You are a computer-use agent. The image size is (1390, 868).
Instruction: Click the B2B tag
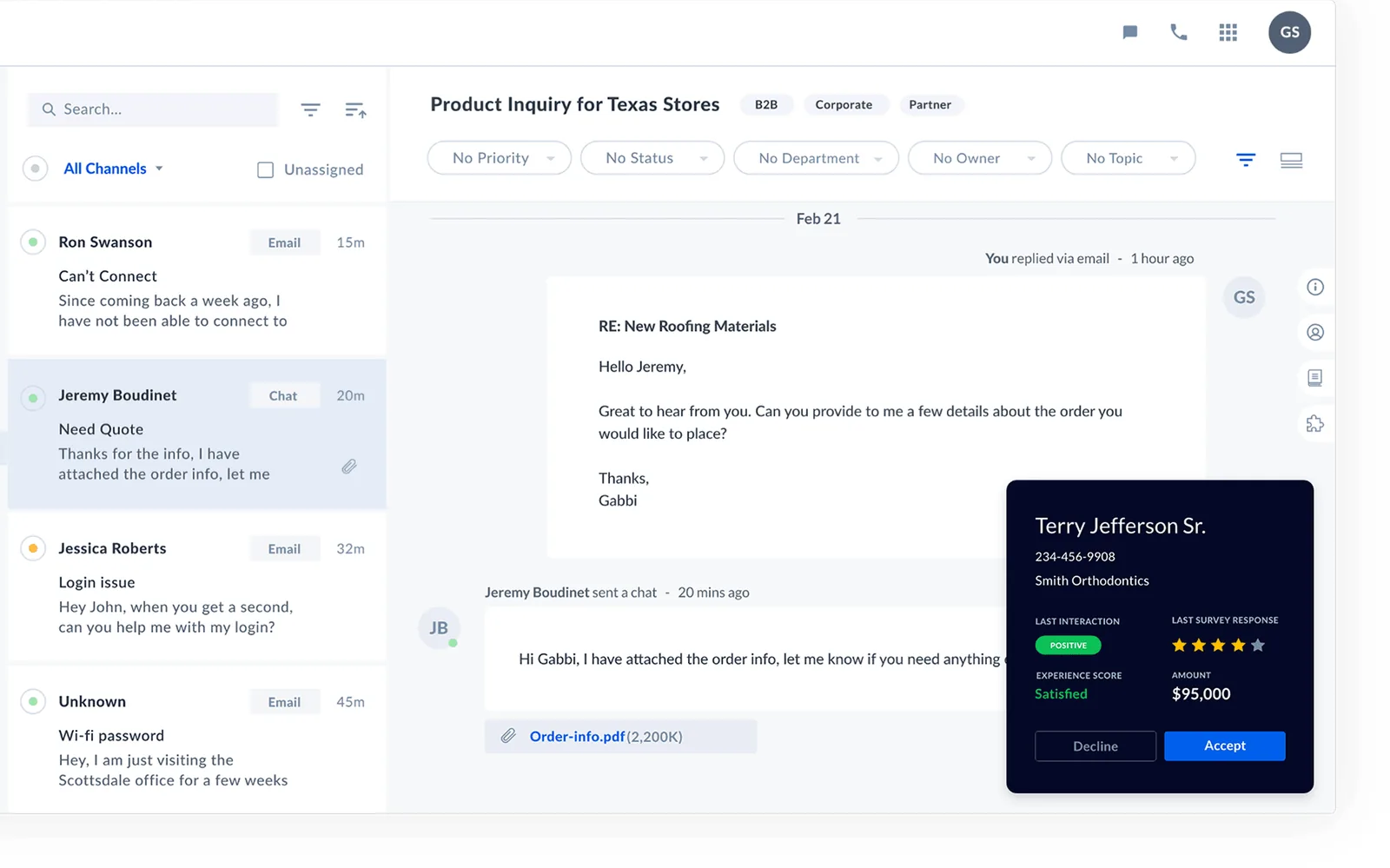click(766, 104)
